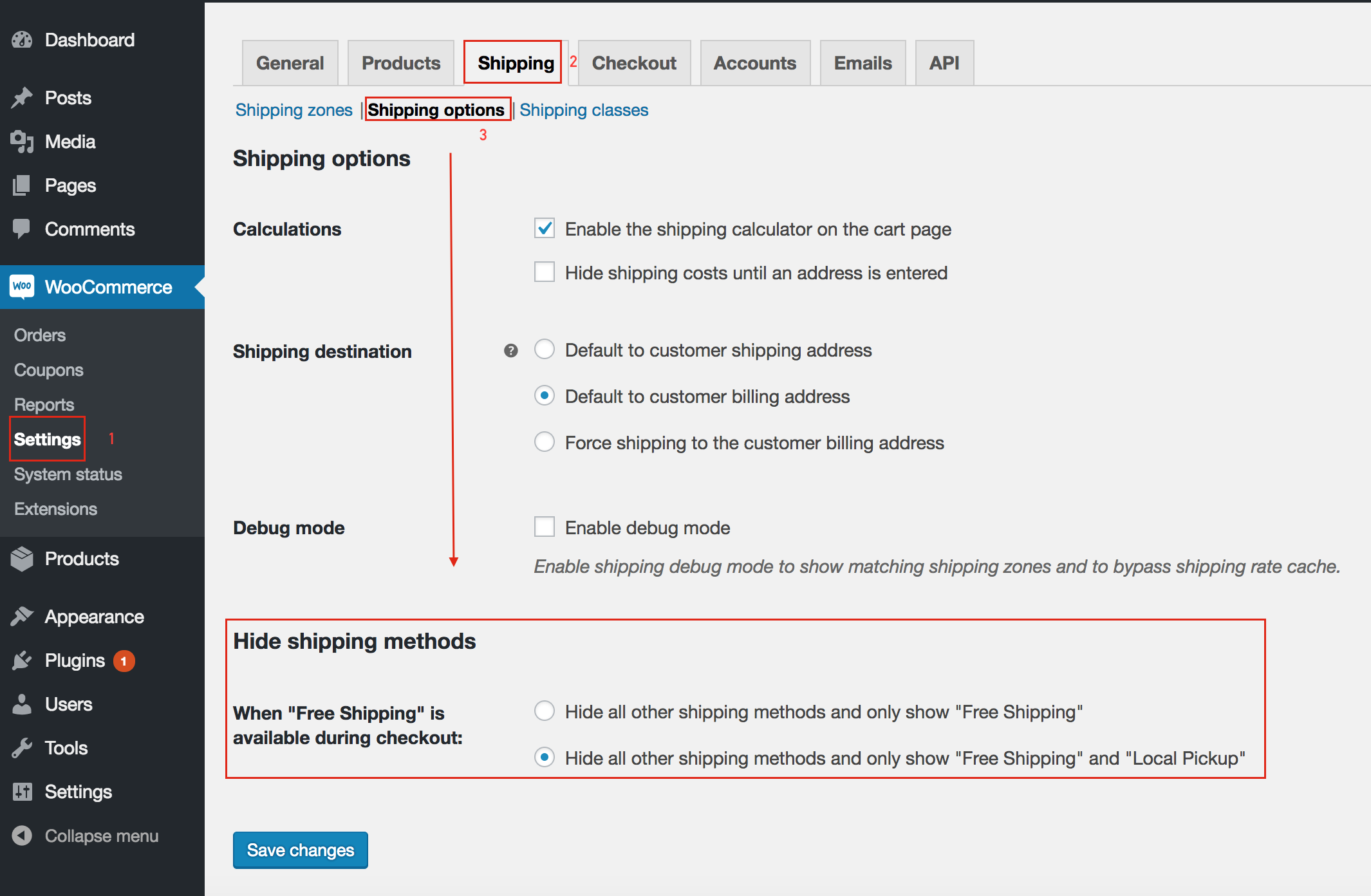Open the General settings tab
This screenshot has height=896, width=1371.
[x=290, y=63]
